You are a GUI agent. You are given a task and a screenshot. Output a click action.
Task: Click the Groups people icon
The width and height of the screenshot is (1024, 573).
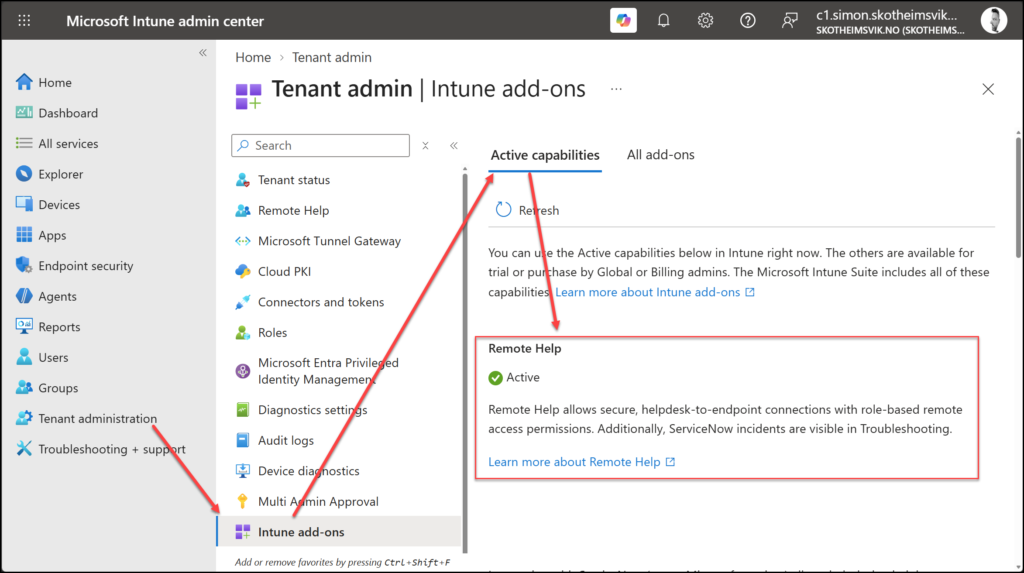pyautogui.click(x=24, y=387)
